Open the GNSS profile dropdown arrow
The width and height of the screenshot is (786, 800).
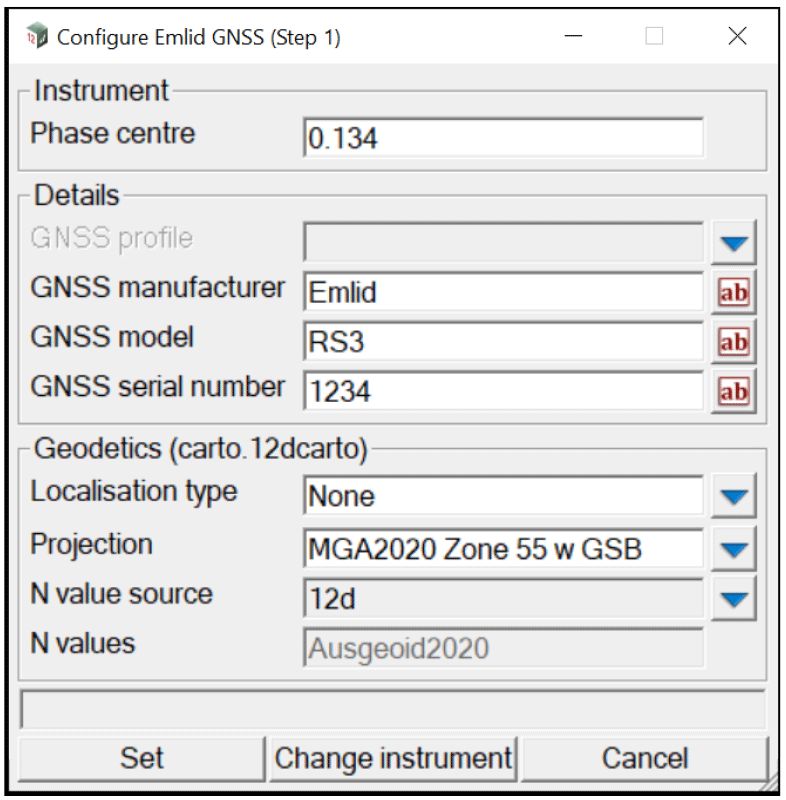click(733, 242)
